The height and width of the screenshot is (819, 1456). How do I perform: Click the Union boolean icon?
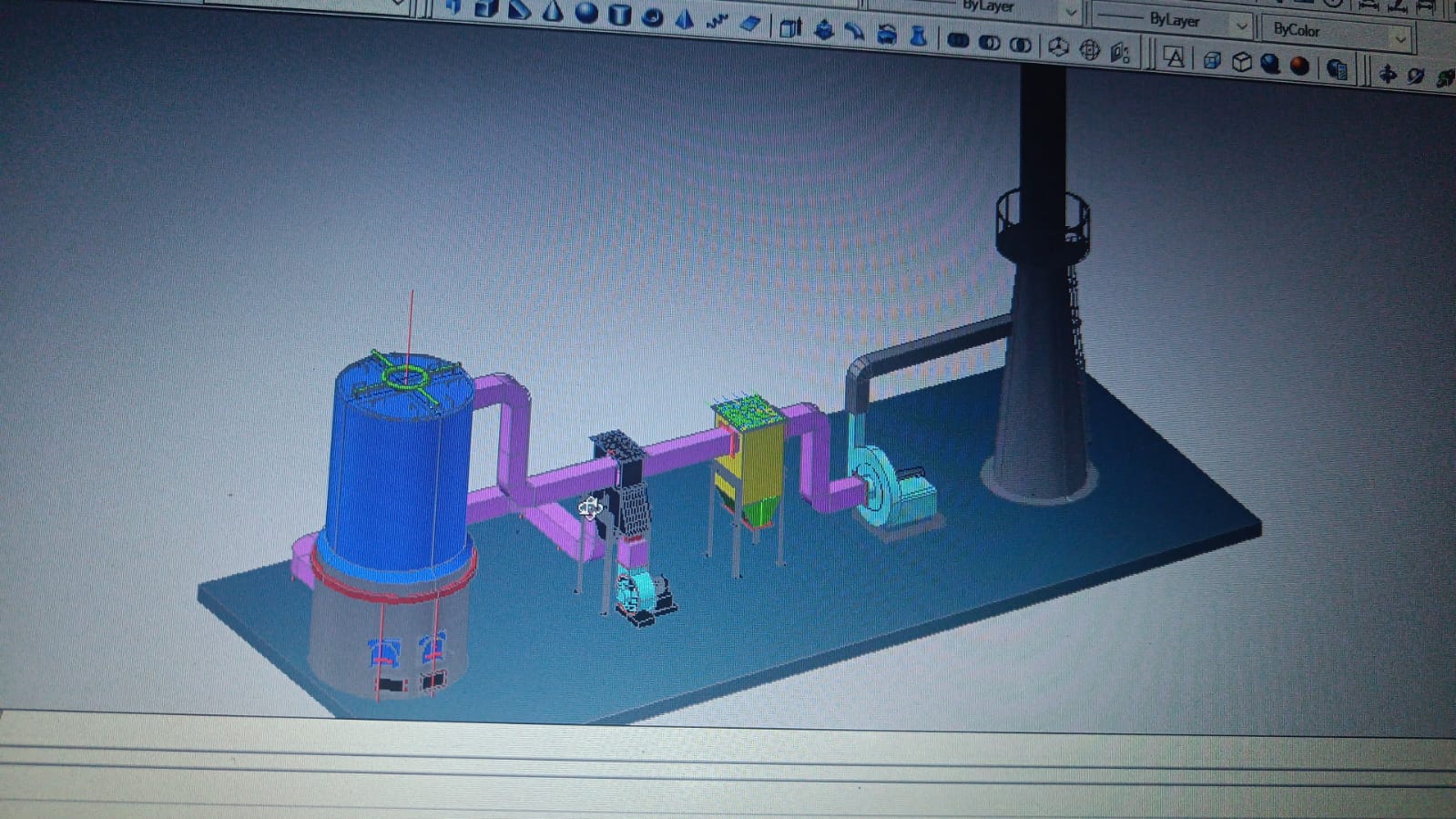[x=958, y=40]
